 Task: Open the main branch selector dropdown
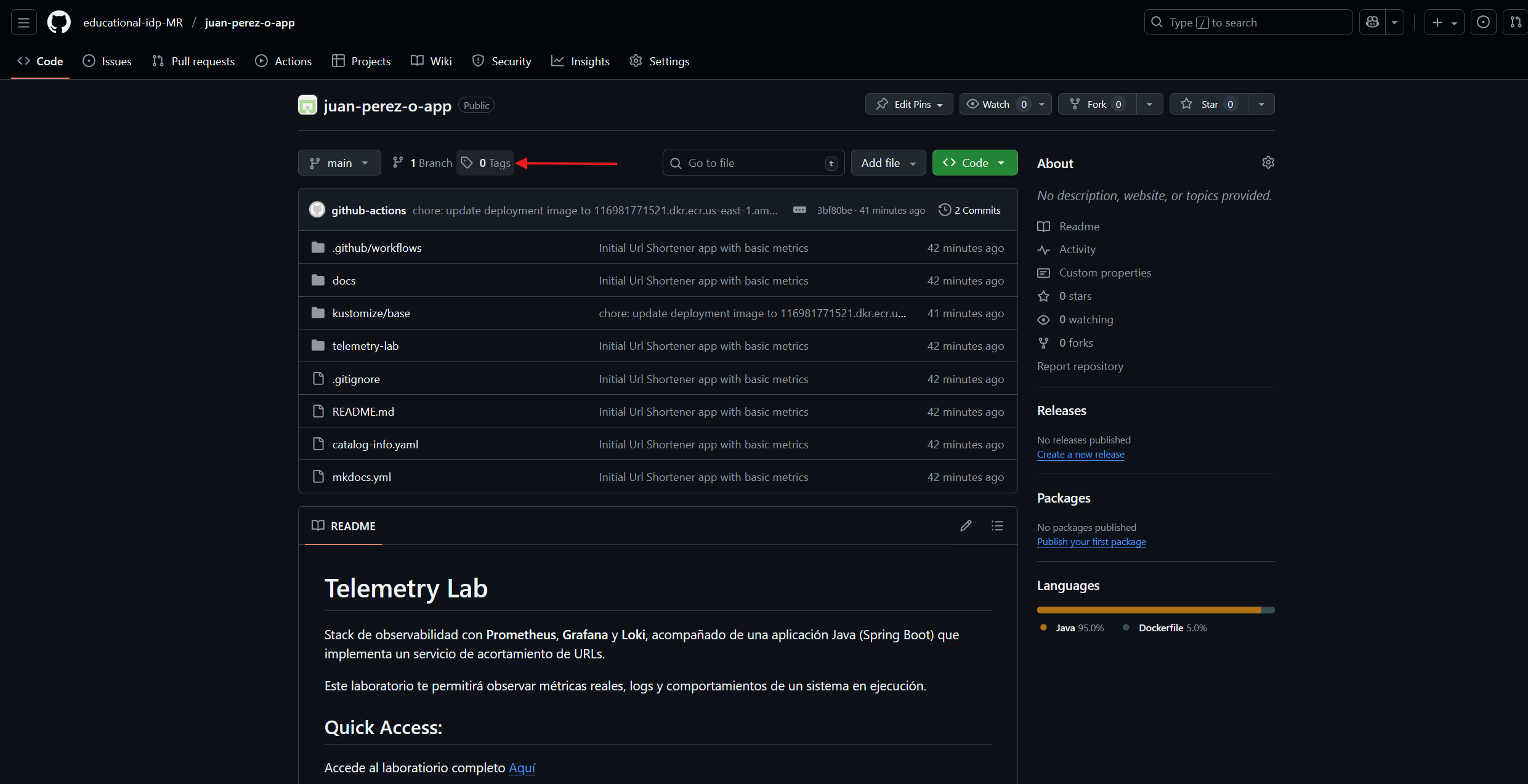[x=339, y=163]
